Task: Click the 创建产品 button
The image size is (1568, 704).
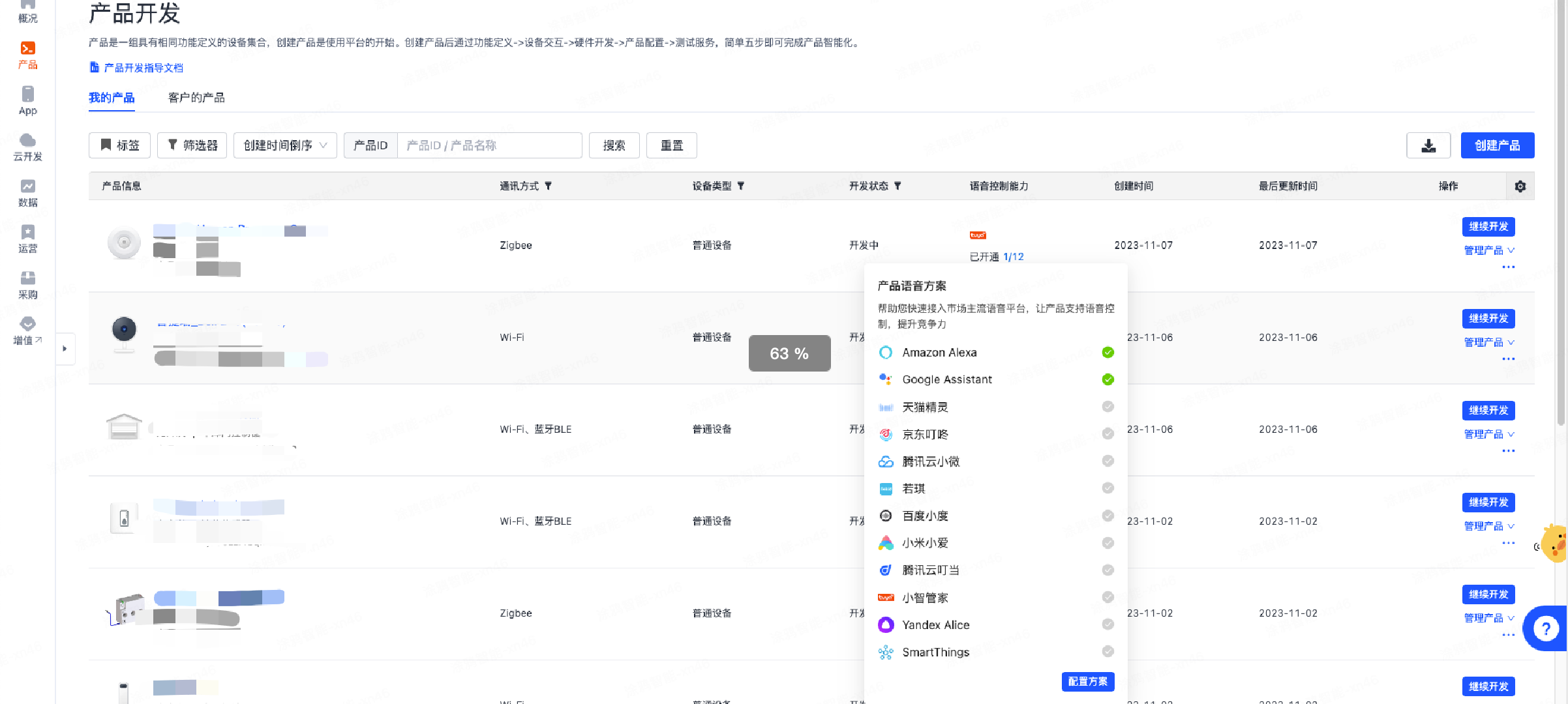Action: pos(1497,145)
